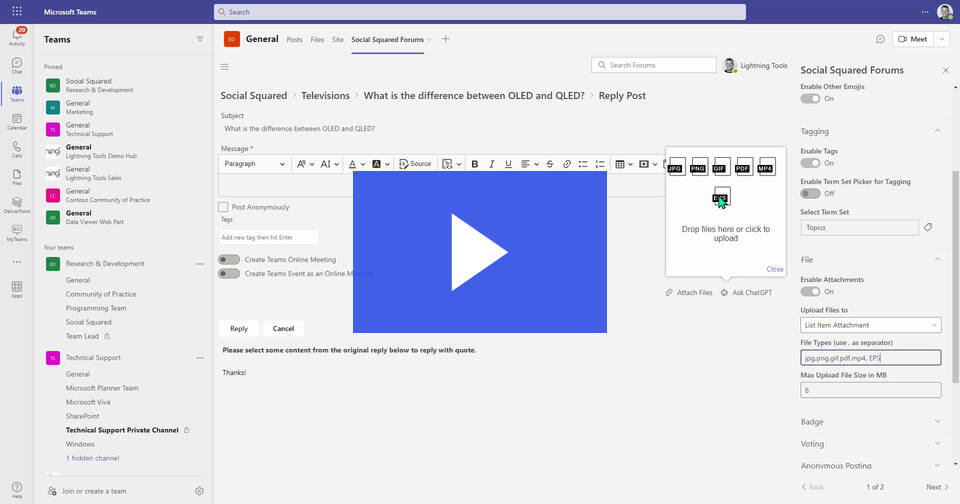
Task: Click the JPG file type icon
Action: coord(675,167)
